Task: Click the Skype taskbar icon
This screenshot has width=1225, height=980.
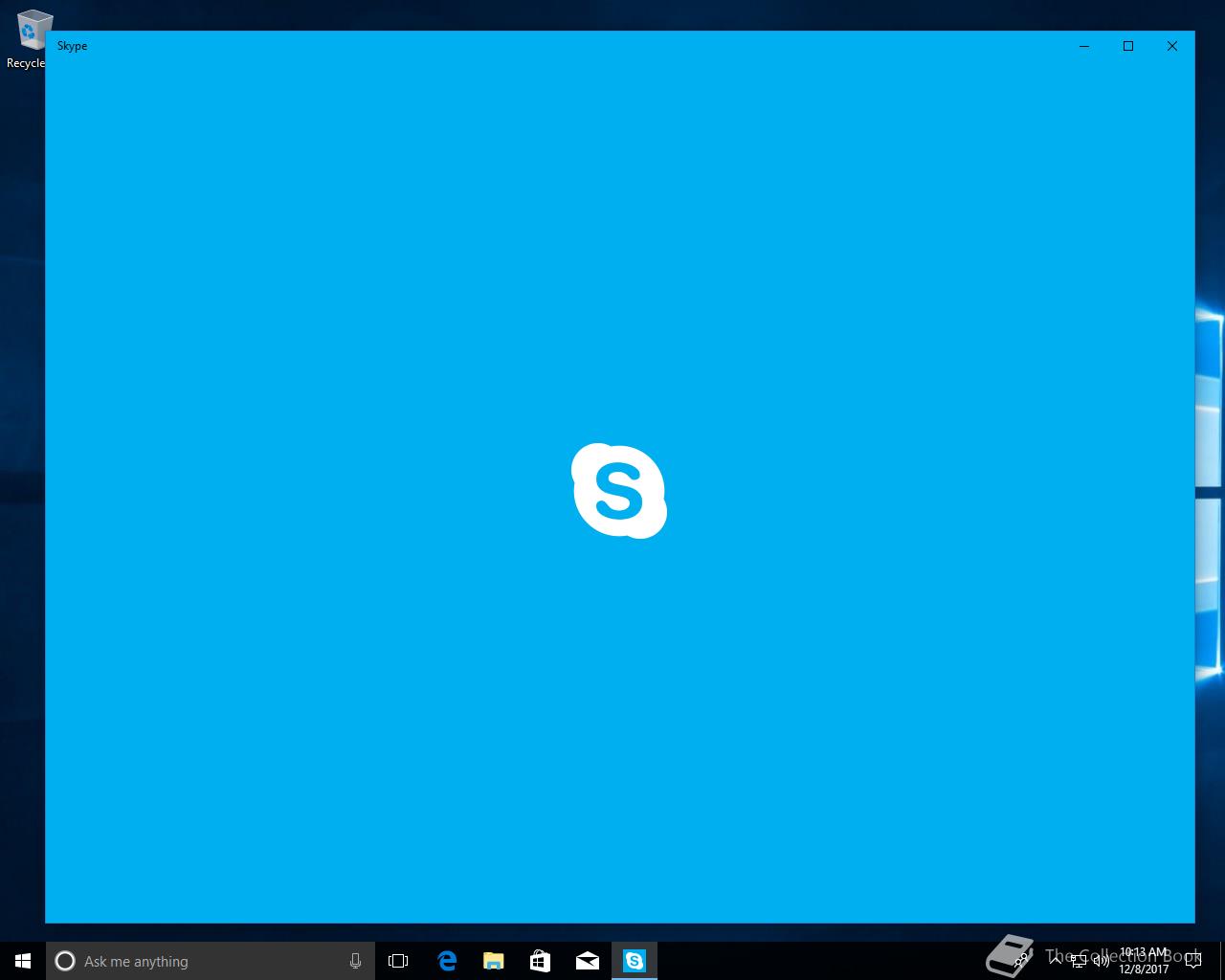Action: pos(635,961)
